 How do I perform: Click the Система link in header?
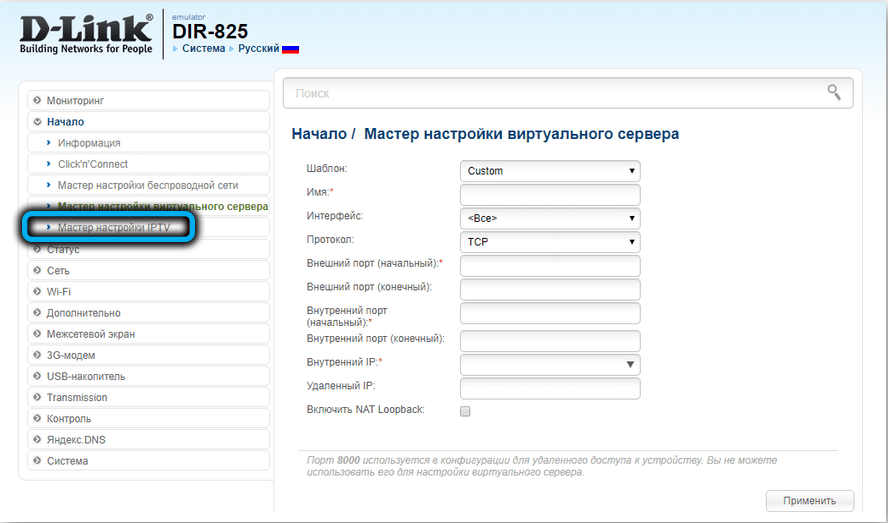tap(203, 49)
